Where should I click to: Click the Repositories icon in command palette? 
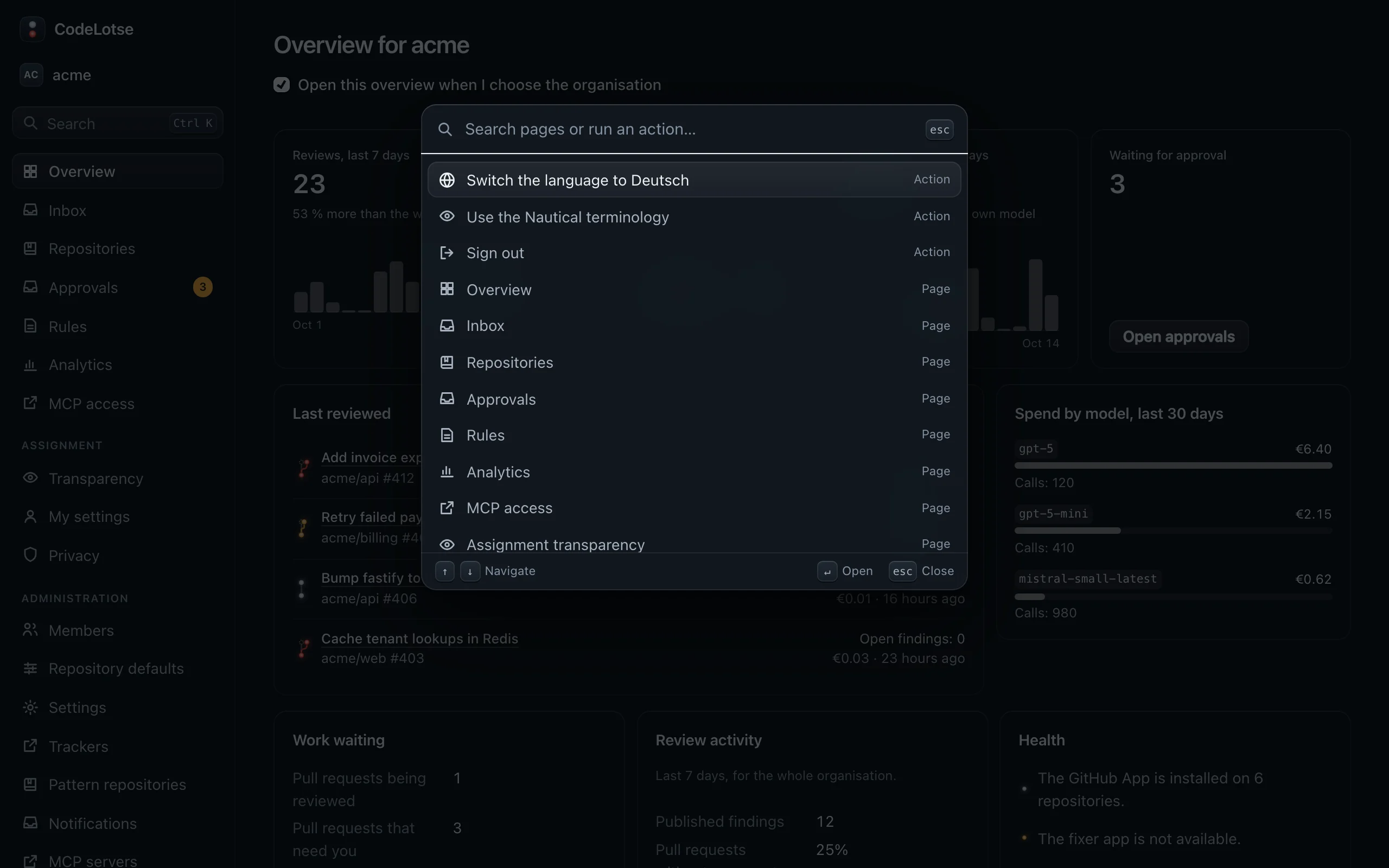[x=447, y=362]
